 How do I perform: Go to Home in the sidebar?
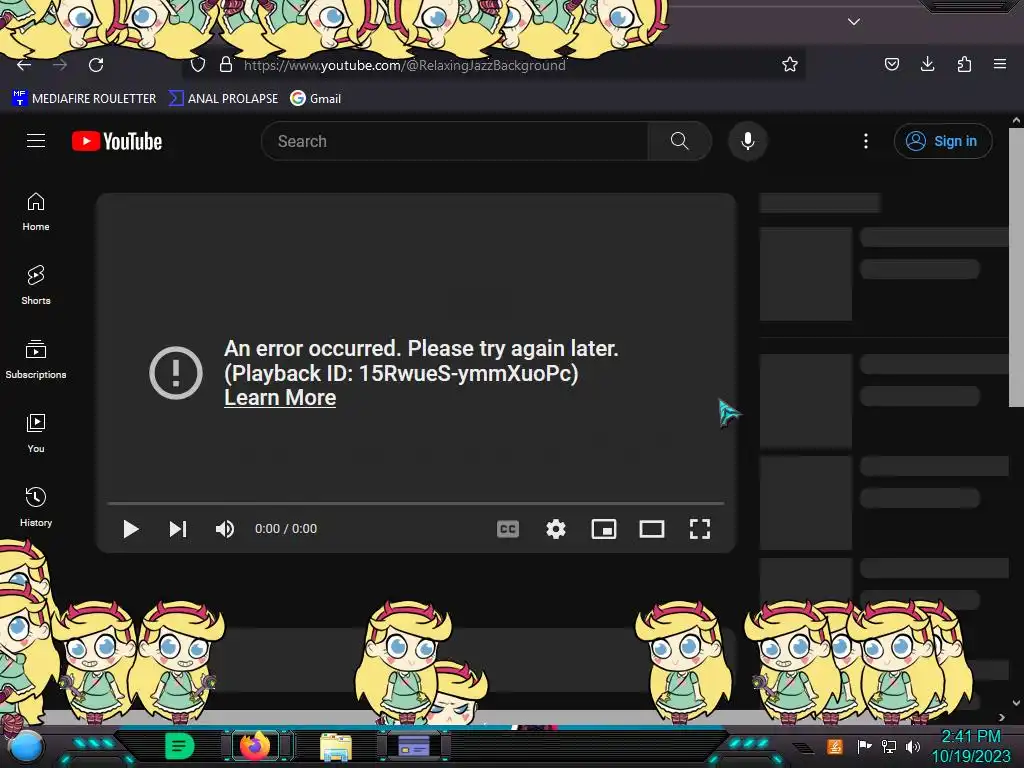coord(36,212)
